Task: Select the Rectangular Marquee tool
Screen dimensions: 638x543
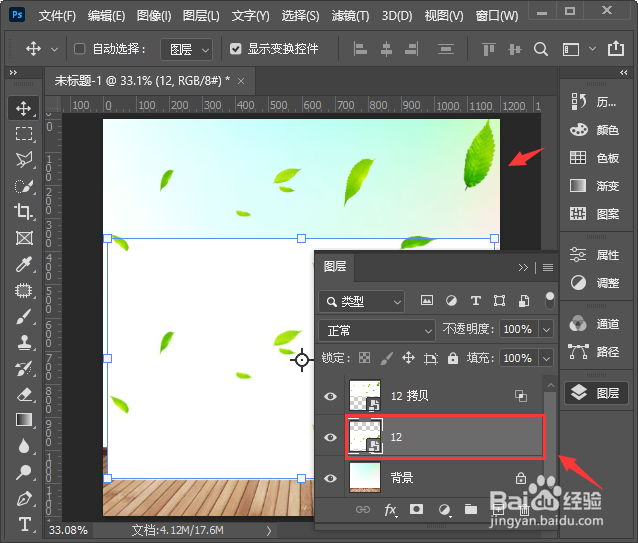Action: coord(24,134)
